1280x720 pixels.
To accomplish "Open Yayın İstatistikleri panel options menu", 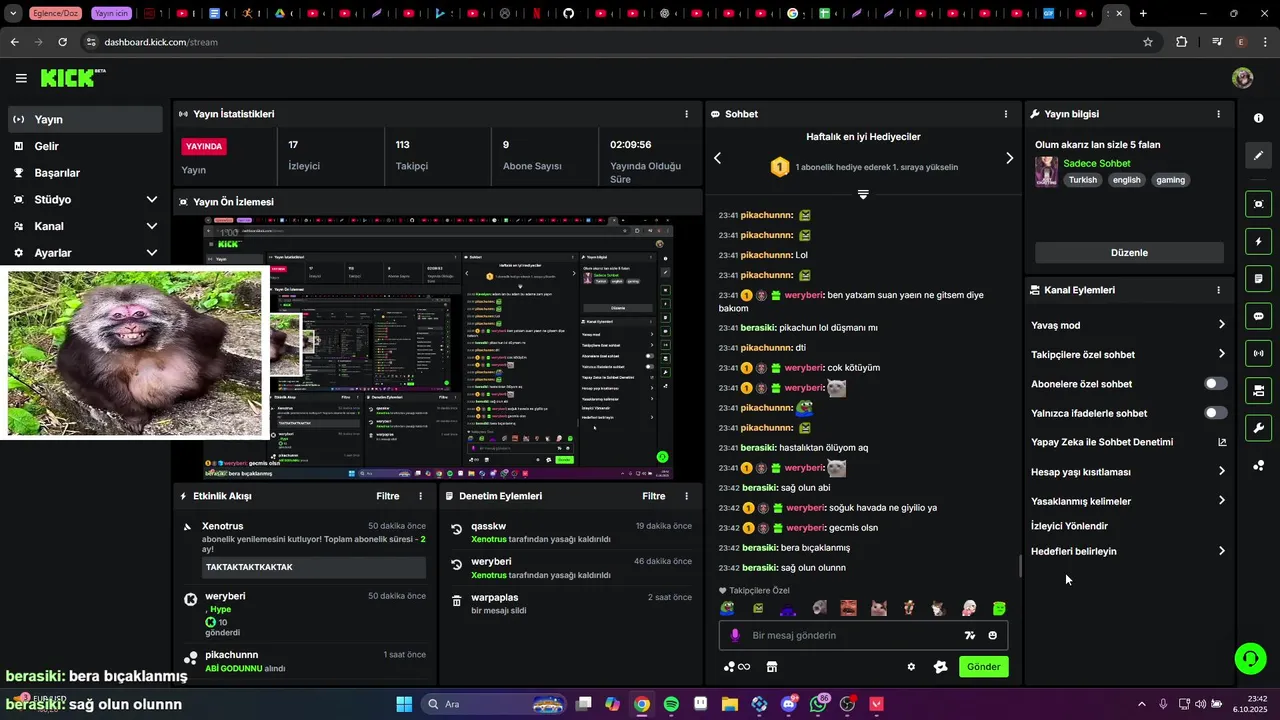I will 686,114.
